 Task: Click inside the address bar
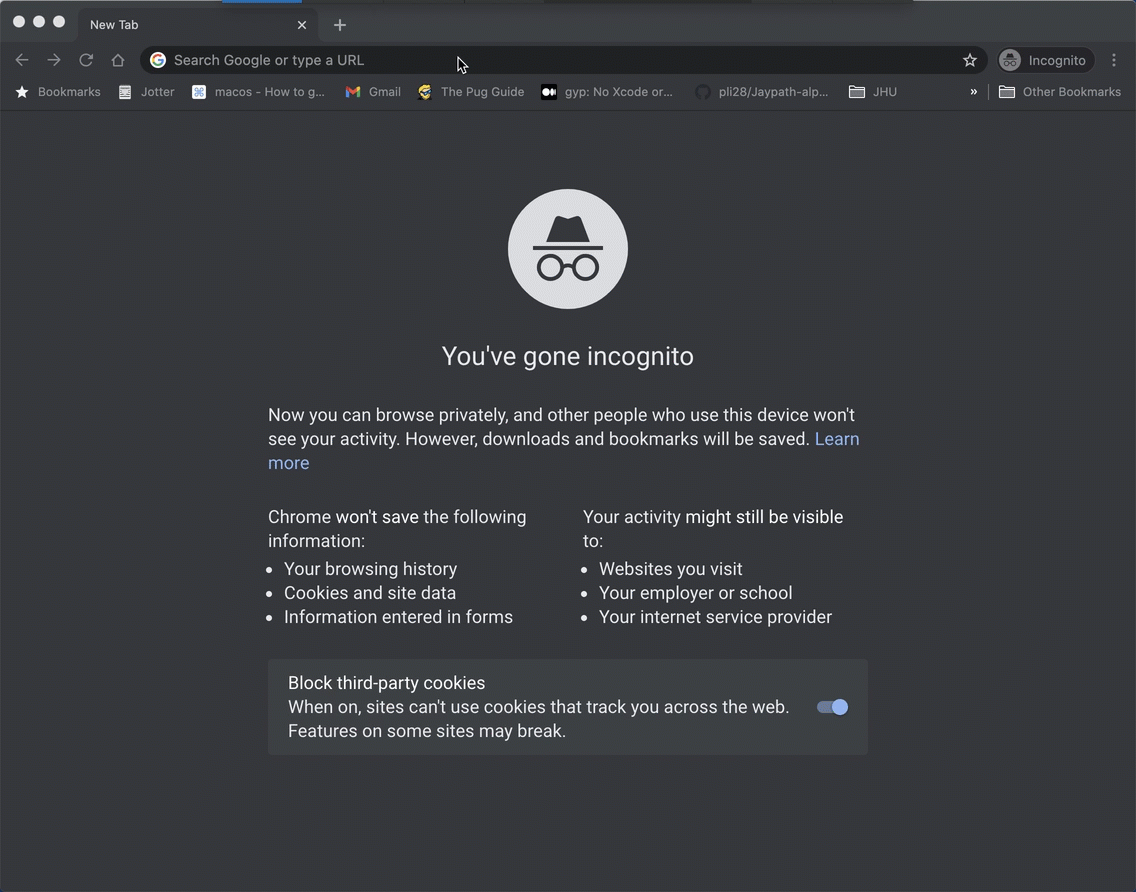(500, 60)
